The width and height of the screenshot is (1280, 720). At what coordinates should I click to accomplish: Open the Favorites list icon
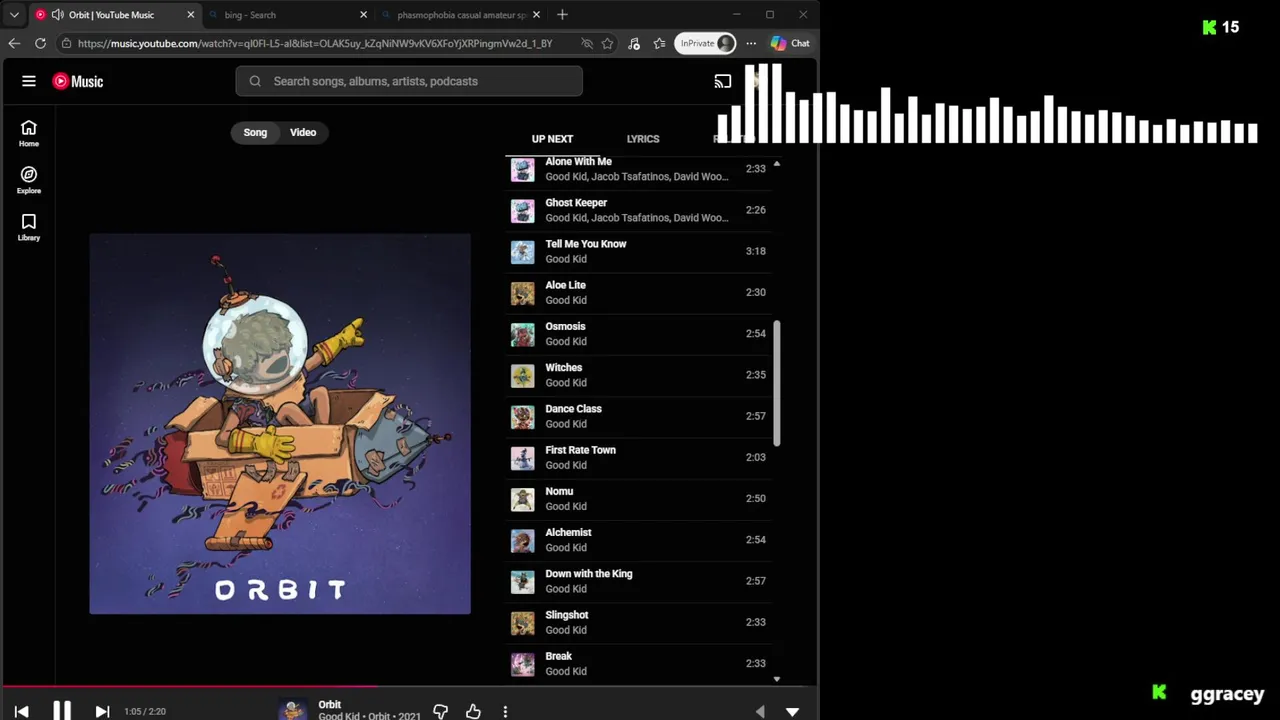pos(659,43)
